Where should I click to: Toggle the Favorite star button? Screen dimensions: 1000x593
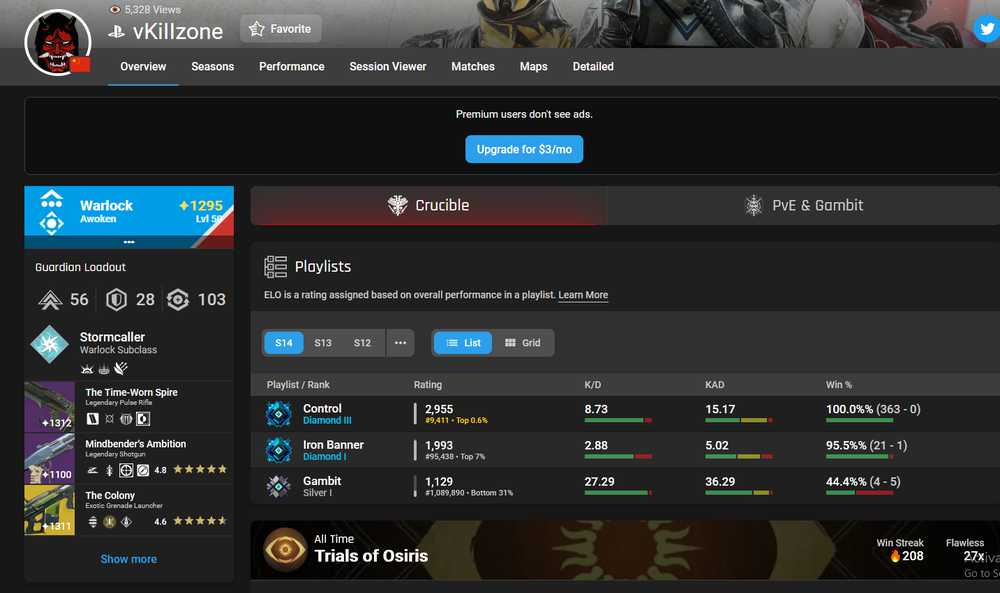click(x=281, y=29)
